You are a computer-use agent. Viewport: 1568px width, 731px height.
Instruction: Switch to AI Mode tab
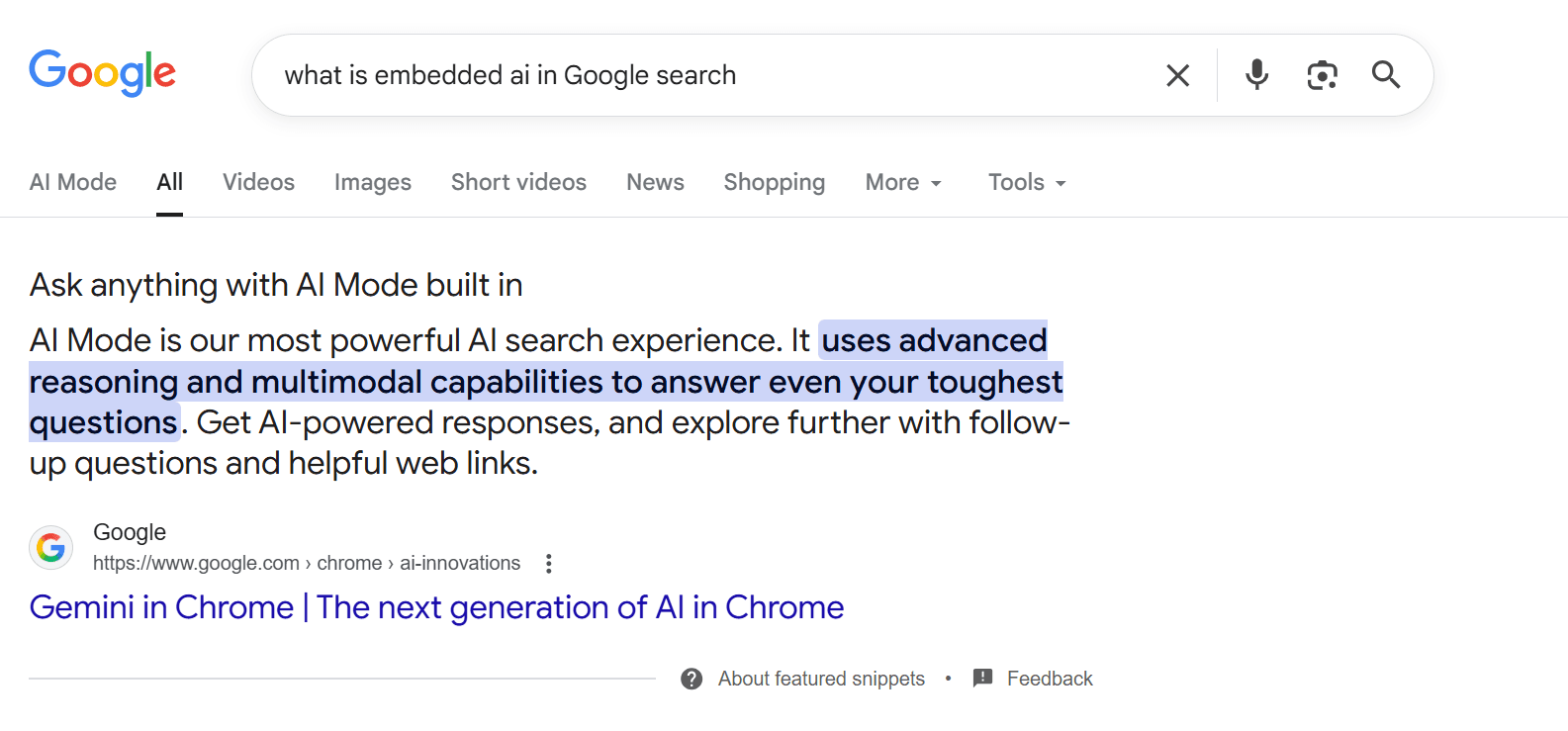point(73,183)
